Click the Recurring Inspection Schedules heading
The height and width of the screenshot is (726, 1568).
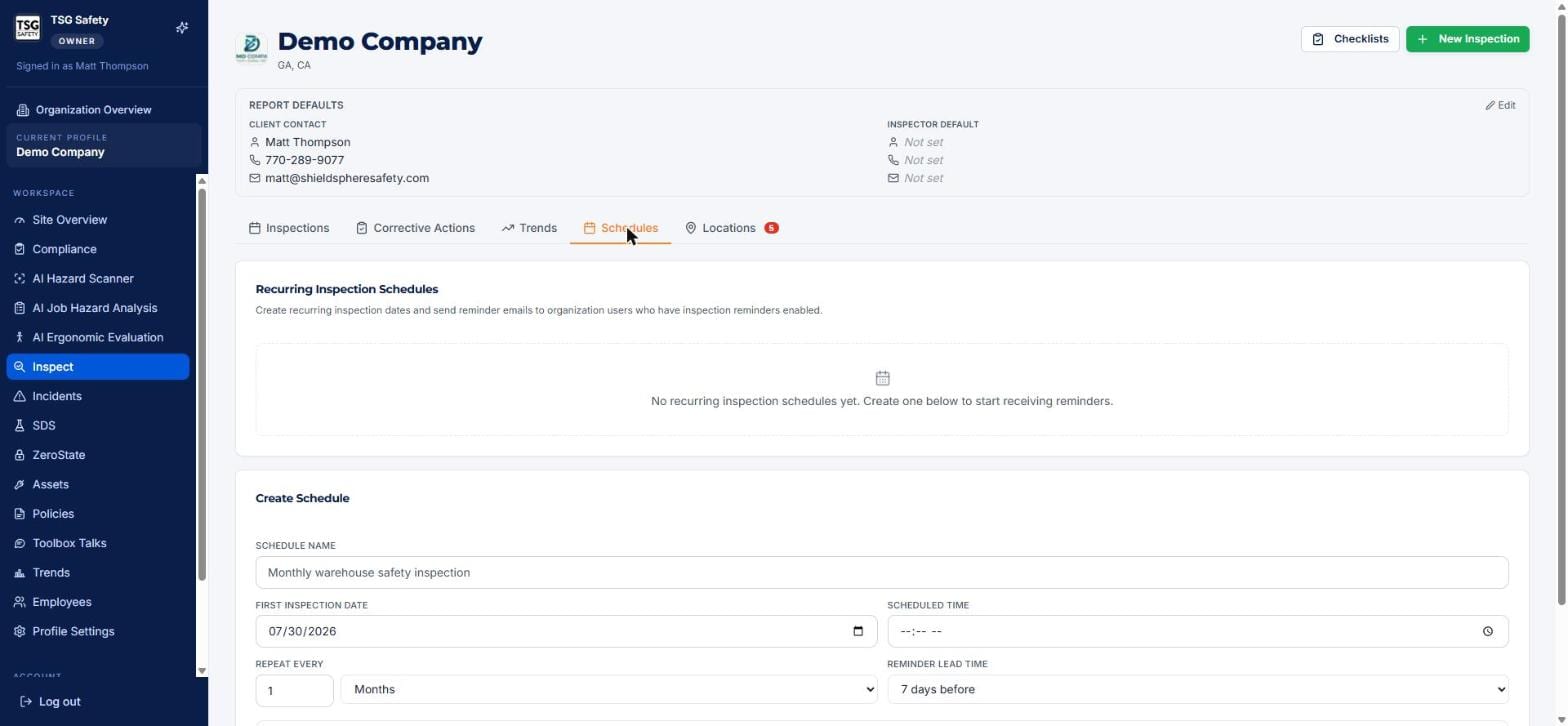pos(347,289)
